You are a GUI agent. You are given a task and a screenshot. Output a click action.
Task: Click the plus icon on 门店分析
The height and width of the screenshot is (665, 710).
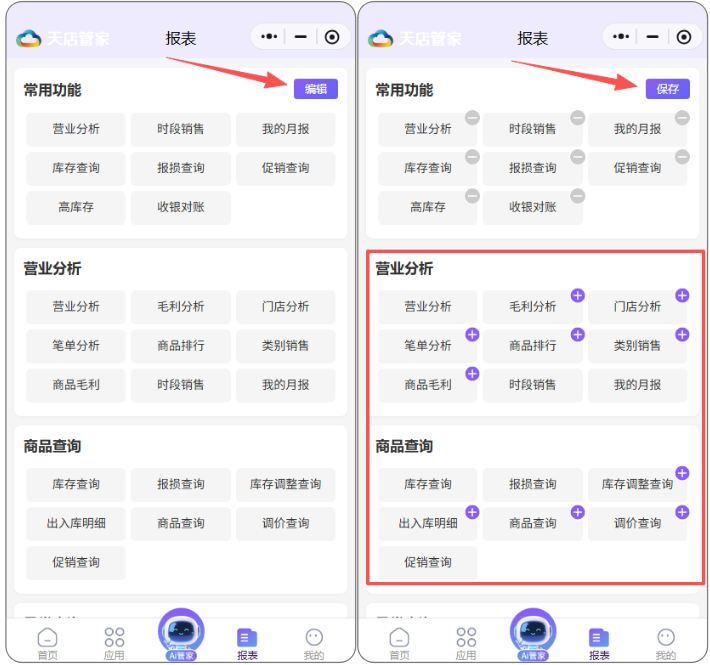pyautogui.click(x=682, y=295)
